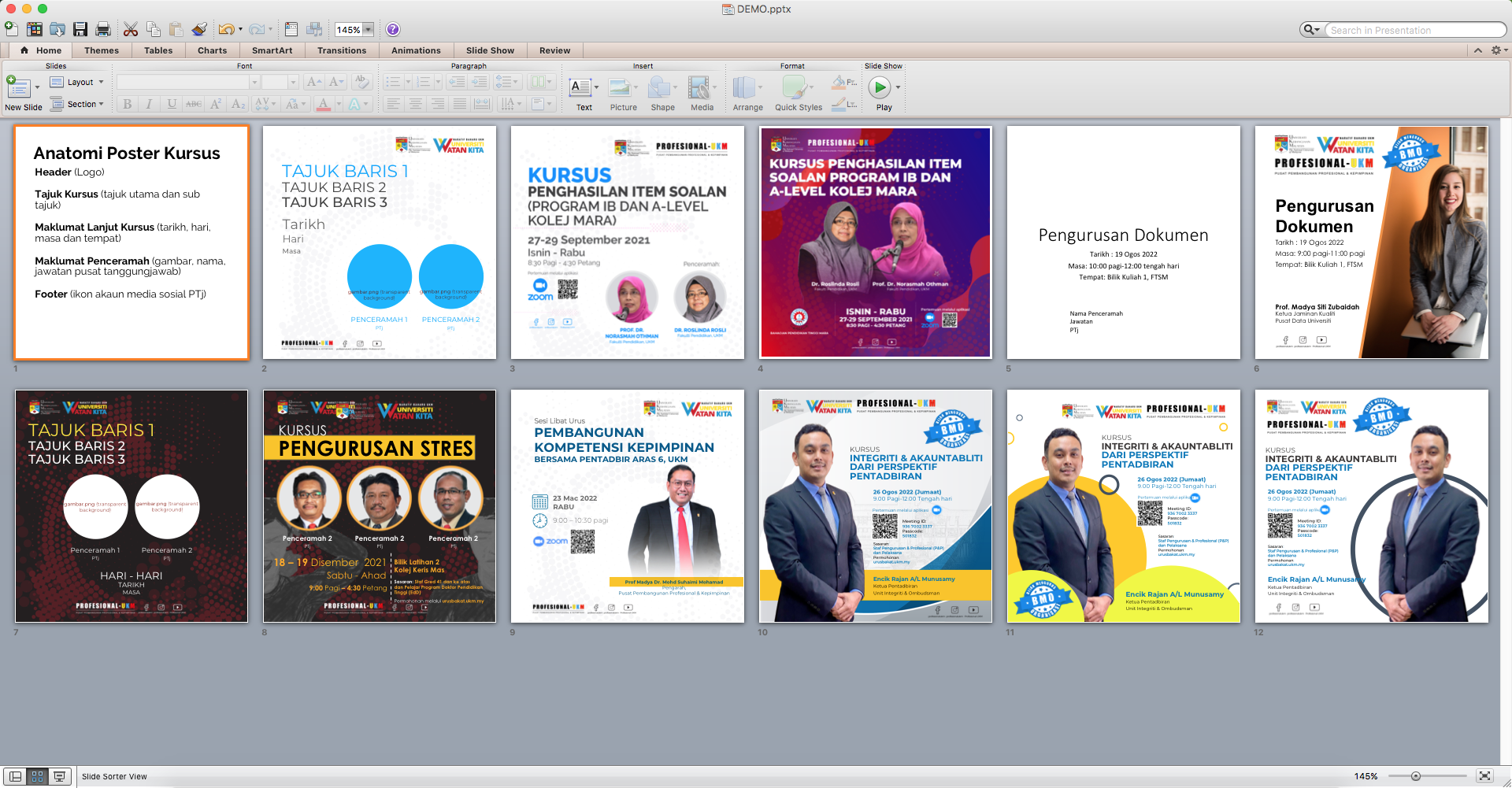The height and width of the screenshot is (788, 1512).
Task: Switch to the Transitions tab
Action: tap(342, 50)
